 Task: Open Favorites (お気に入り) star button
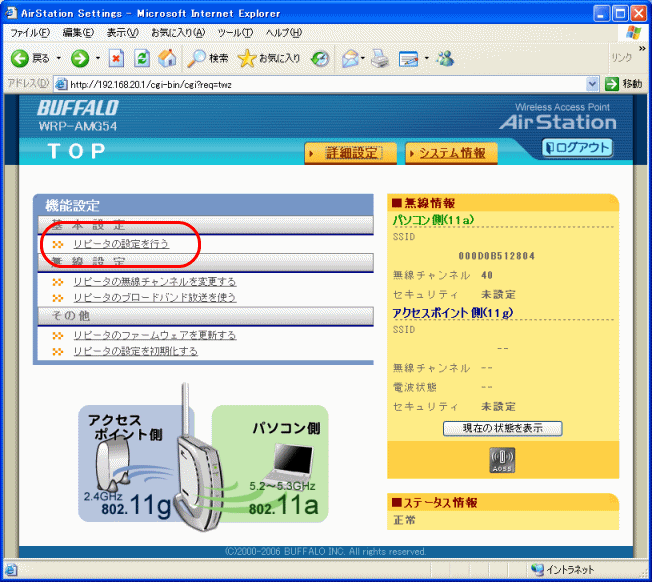[x=269, y=58]
